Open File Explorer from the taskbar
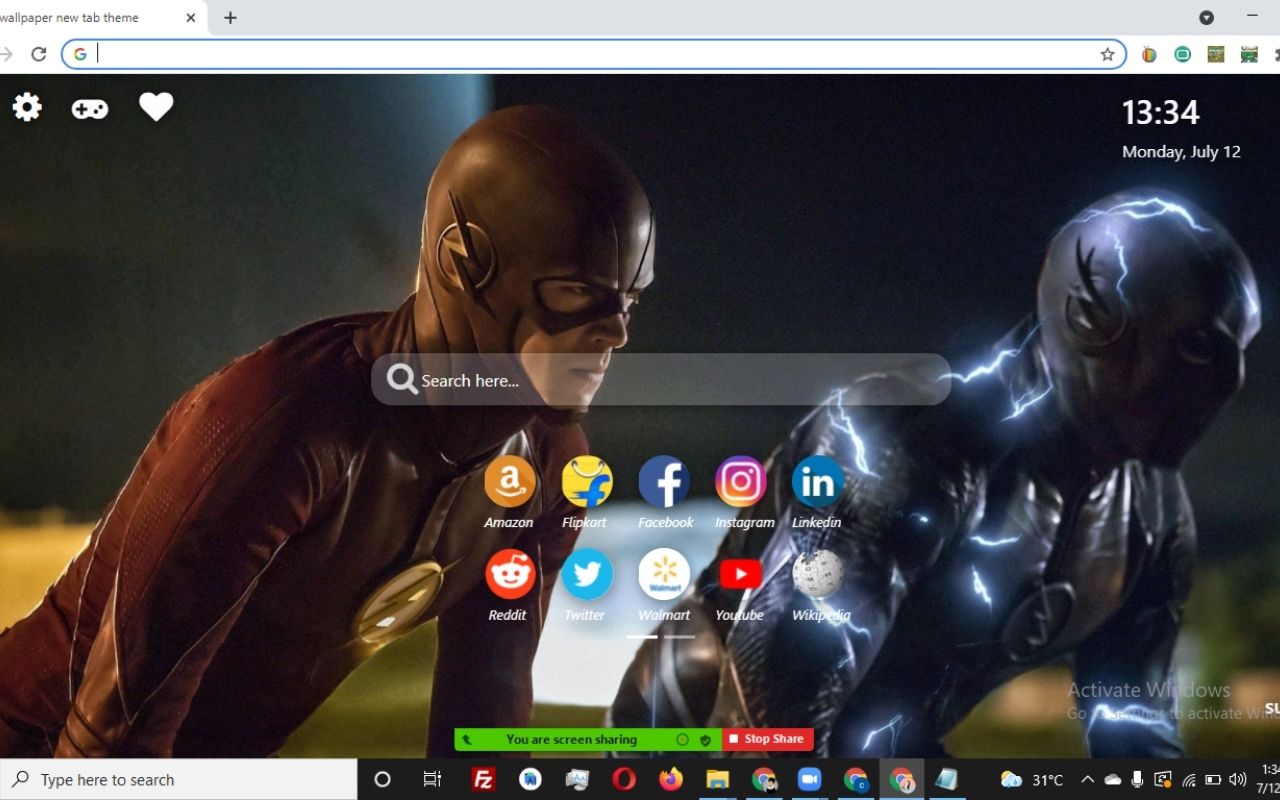The height and width of the screenshot is (800, 1280). click(x=718, y=779)
